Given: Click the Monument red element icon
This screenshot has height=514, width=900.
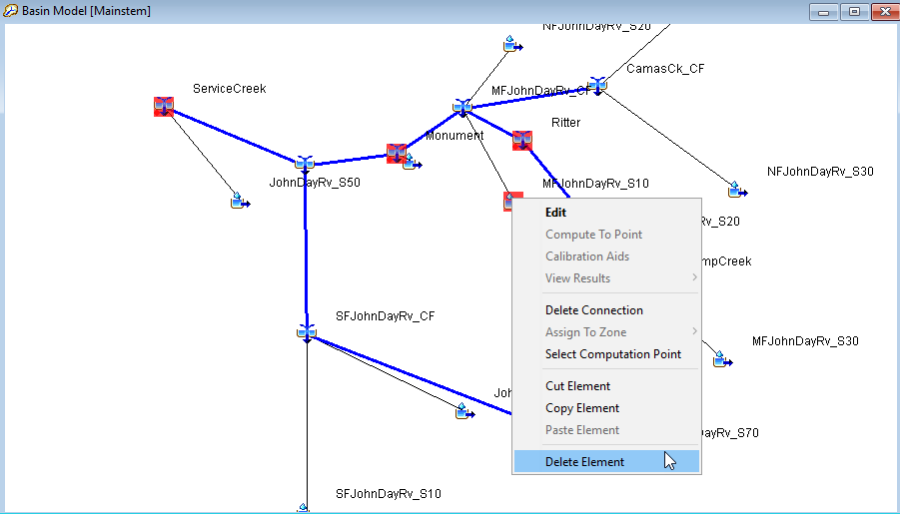Looking at the screenshot, I should pos(397,153).
